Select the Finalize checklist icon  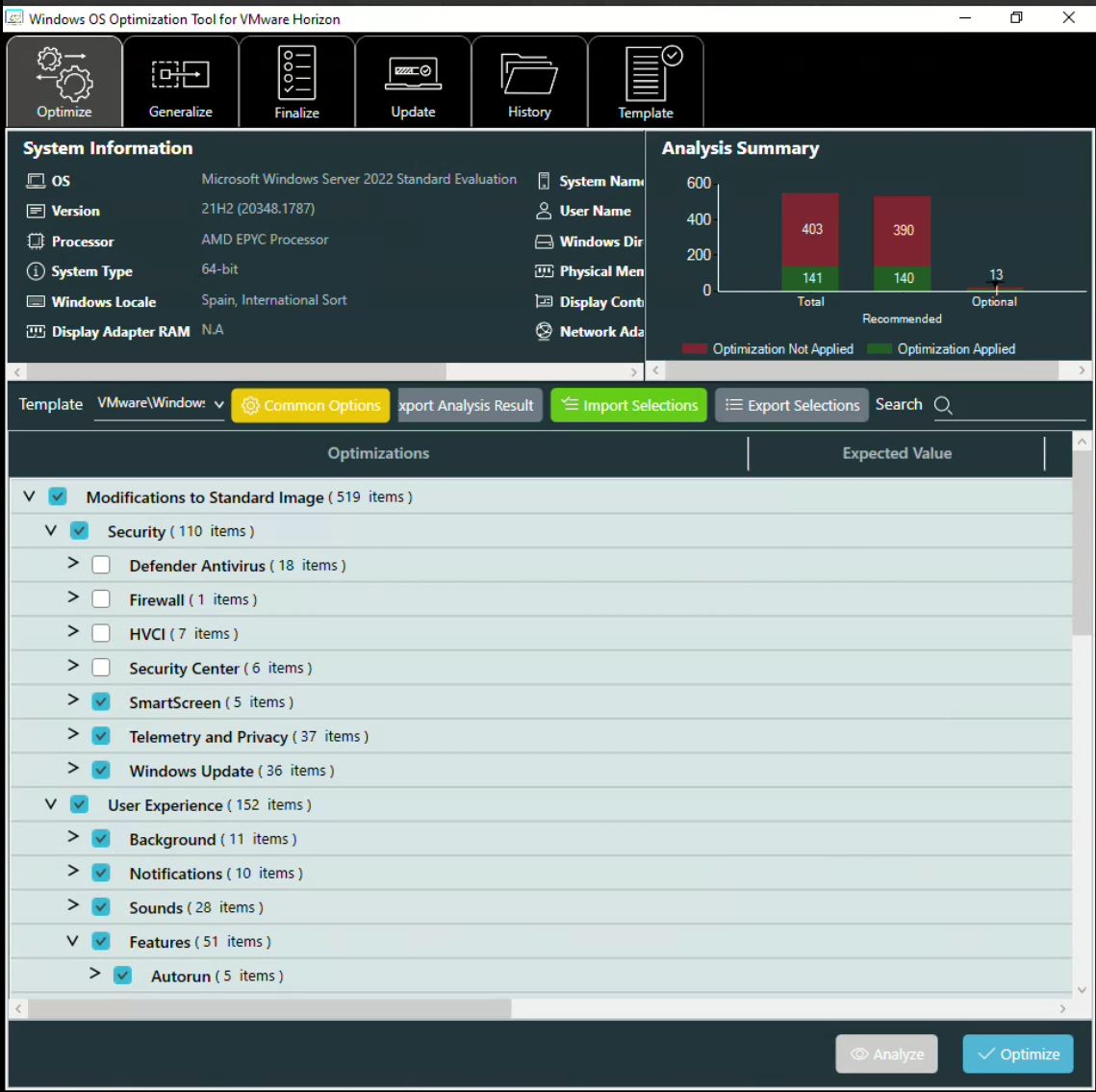point(296,74)
